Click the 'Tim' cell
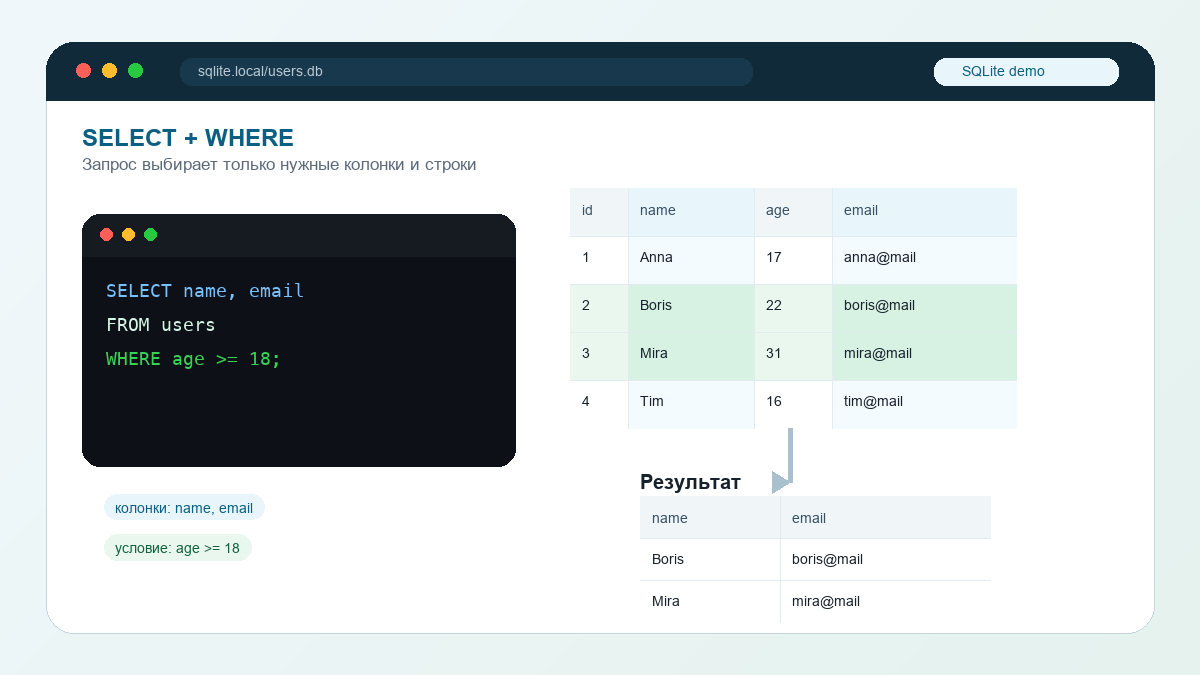Screen dimensions: 1200x675 pyautogui.click(x=691, y=404)
